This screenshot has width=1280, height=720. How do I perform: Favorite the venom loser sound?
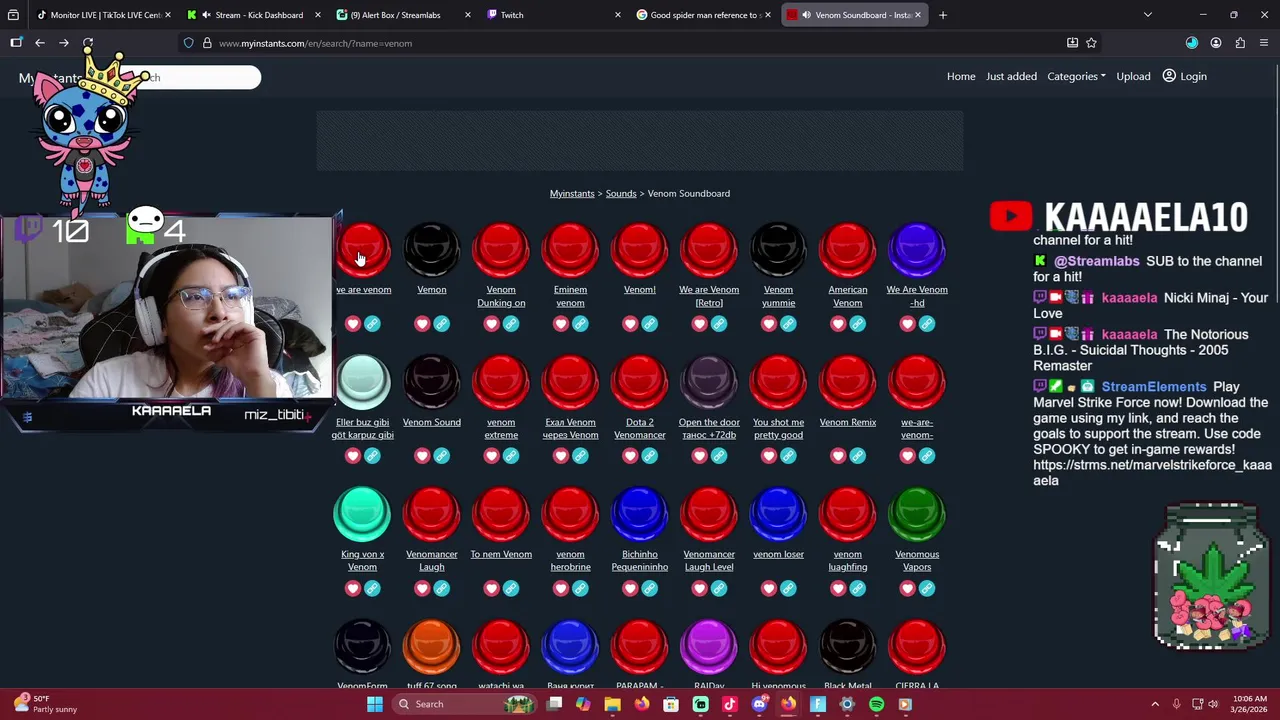[769, 588]
